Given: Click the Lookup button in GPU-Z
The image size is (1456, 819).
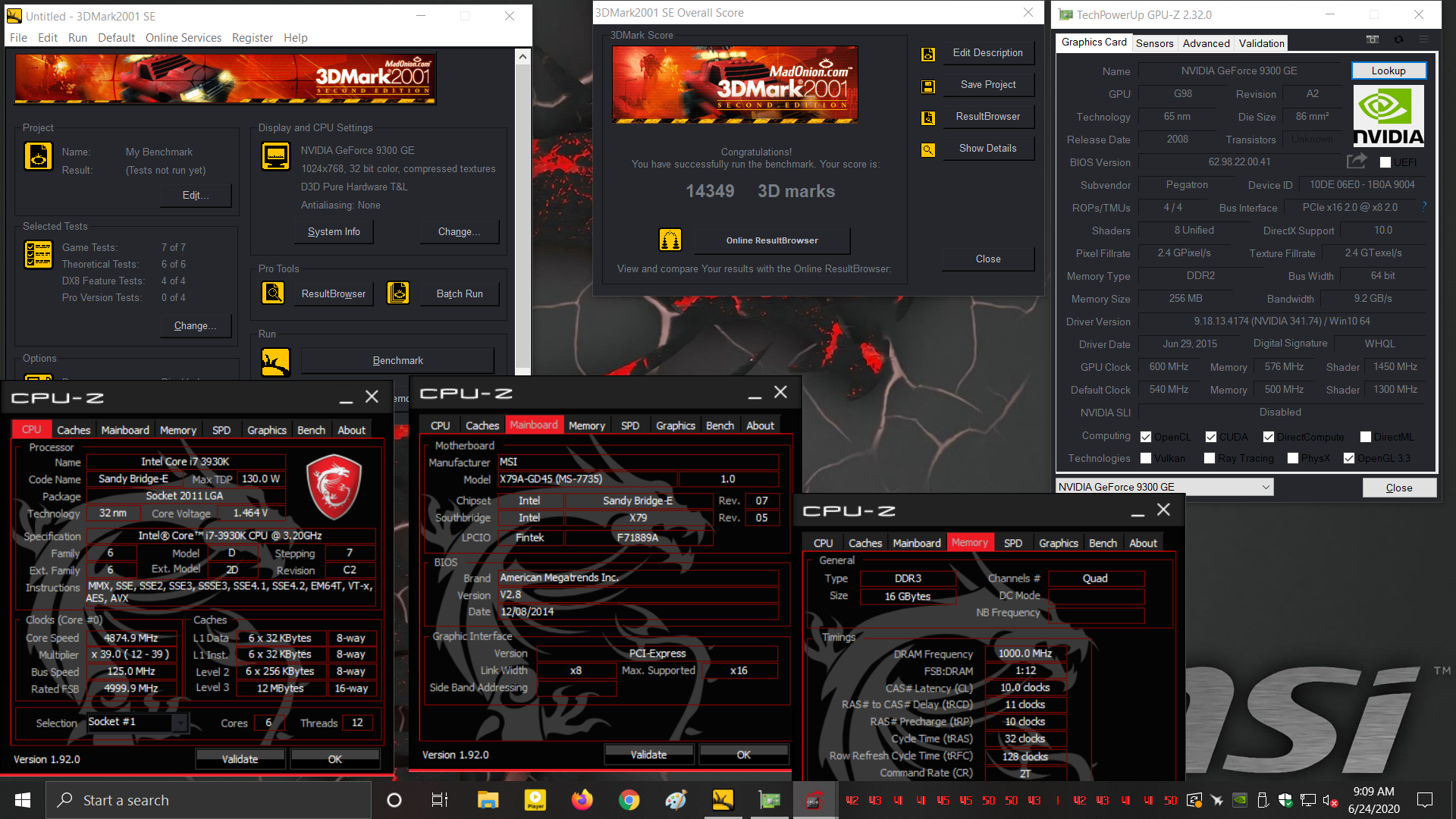Looking at the screenshot, I should pyautogui.click(x=1389, y=71).
